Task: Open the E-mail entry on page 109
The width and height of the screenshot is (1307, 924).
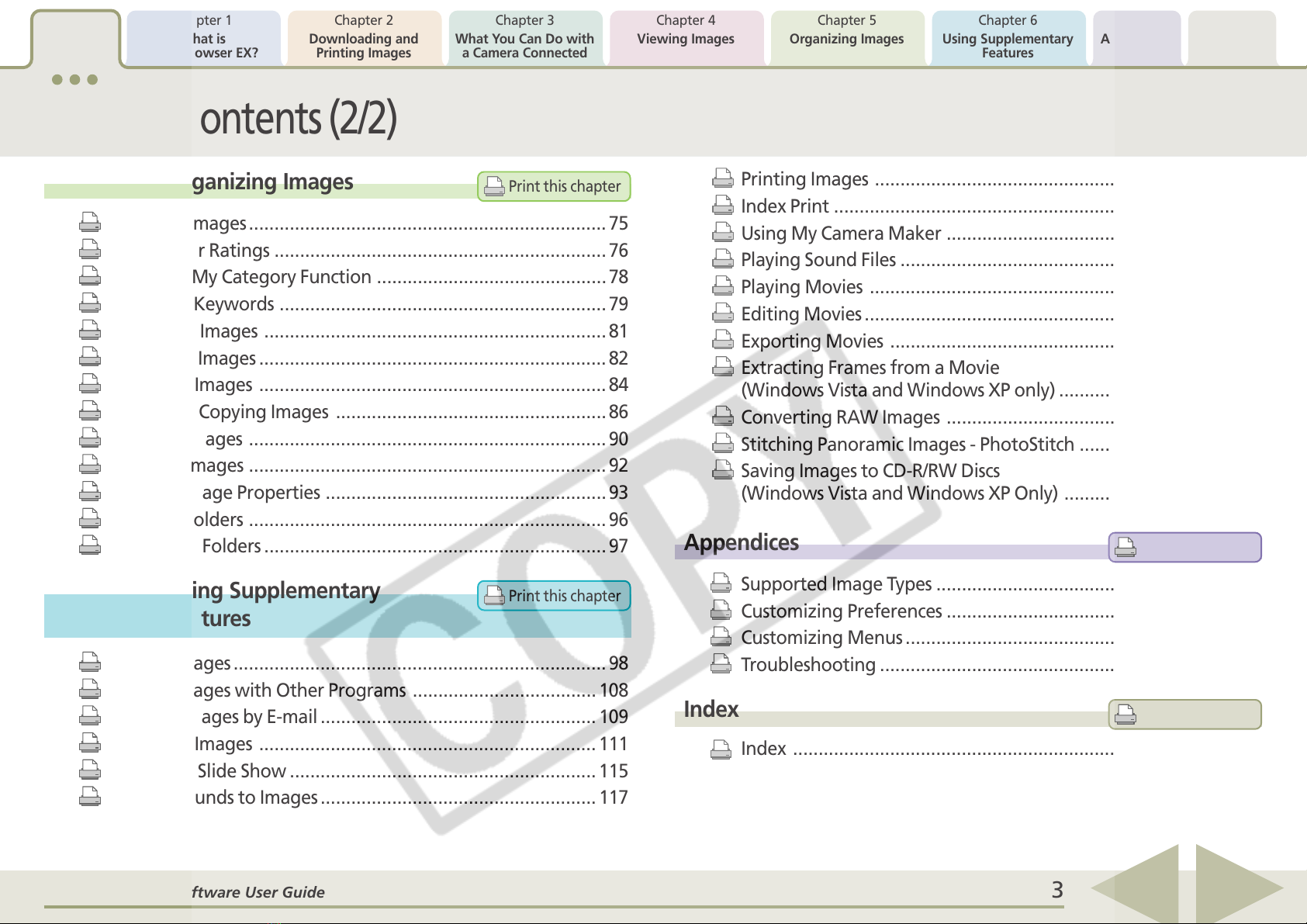Action: 415,717
